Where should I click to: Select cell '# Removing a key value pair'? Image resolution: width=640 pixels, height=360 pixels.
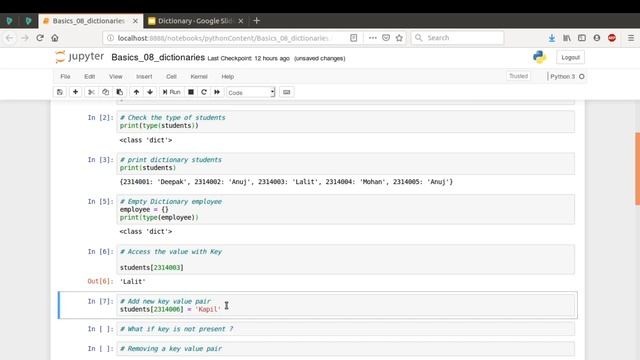point(345,349)
